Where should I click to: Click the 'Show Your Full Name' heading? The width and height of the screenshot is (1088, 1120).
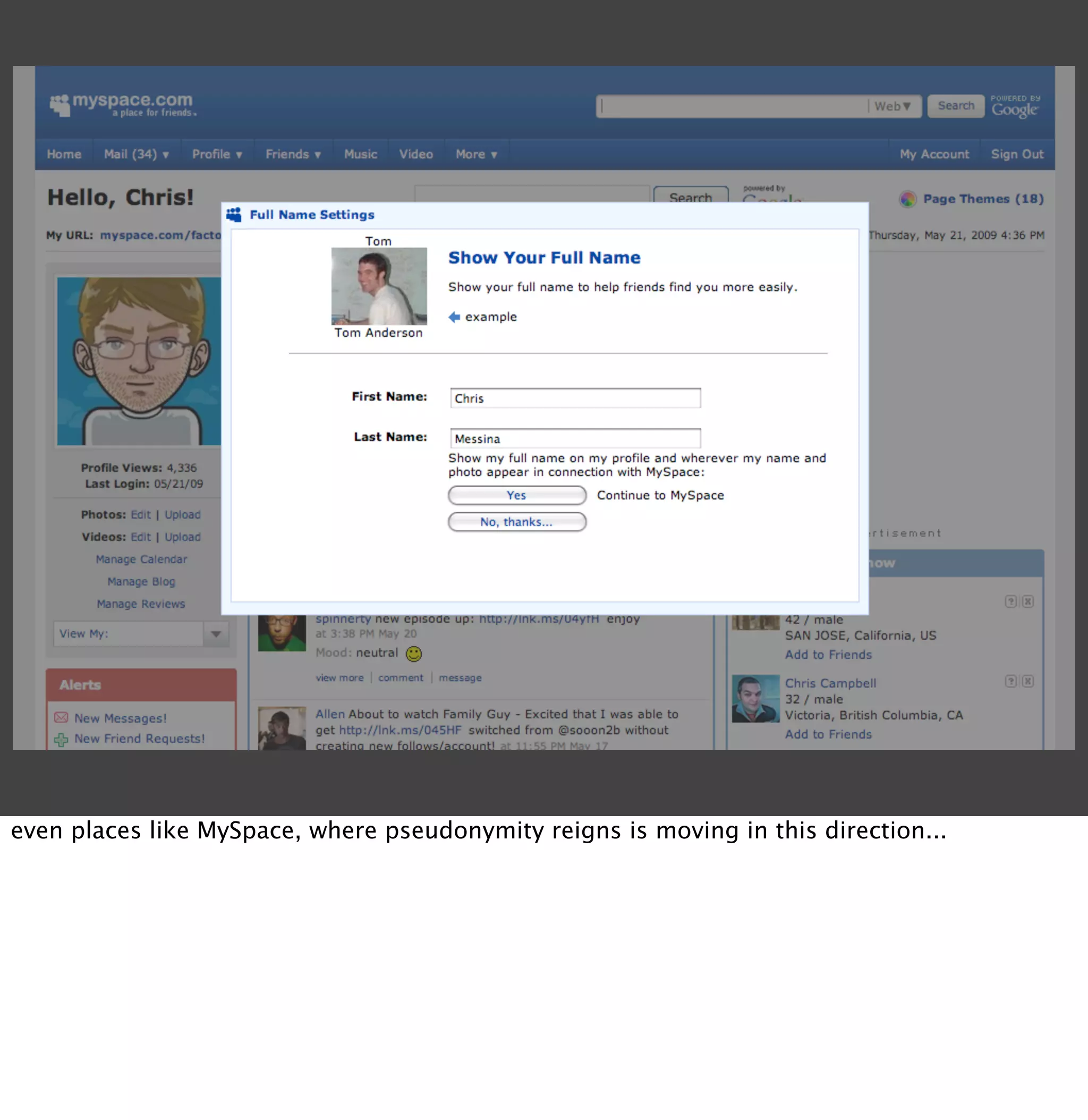click(544, 258)
